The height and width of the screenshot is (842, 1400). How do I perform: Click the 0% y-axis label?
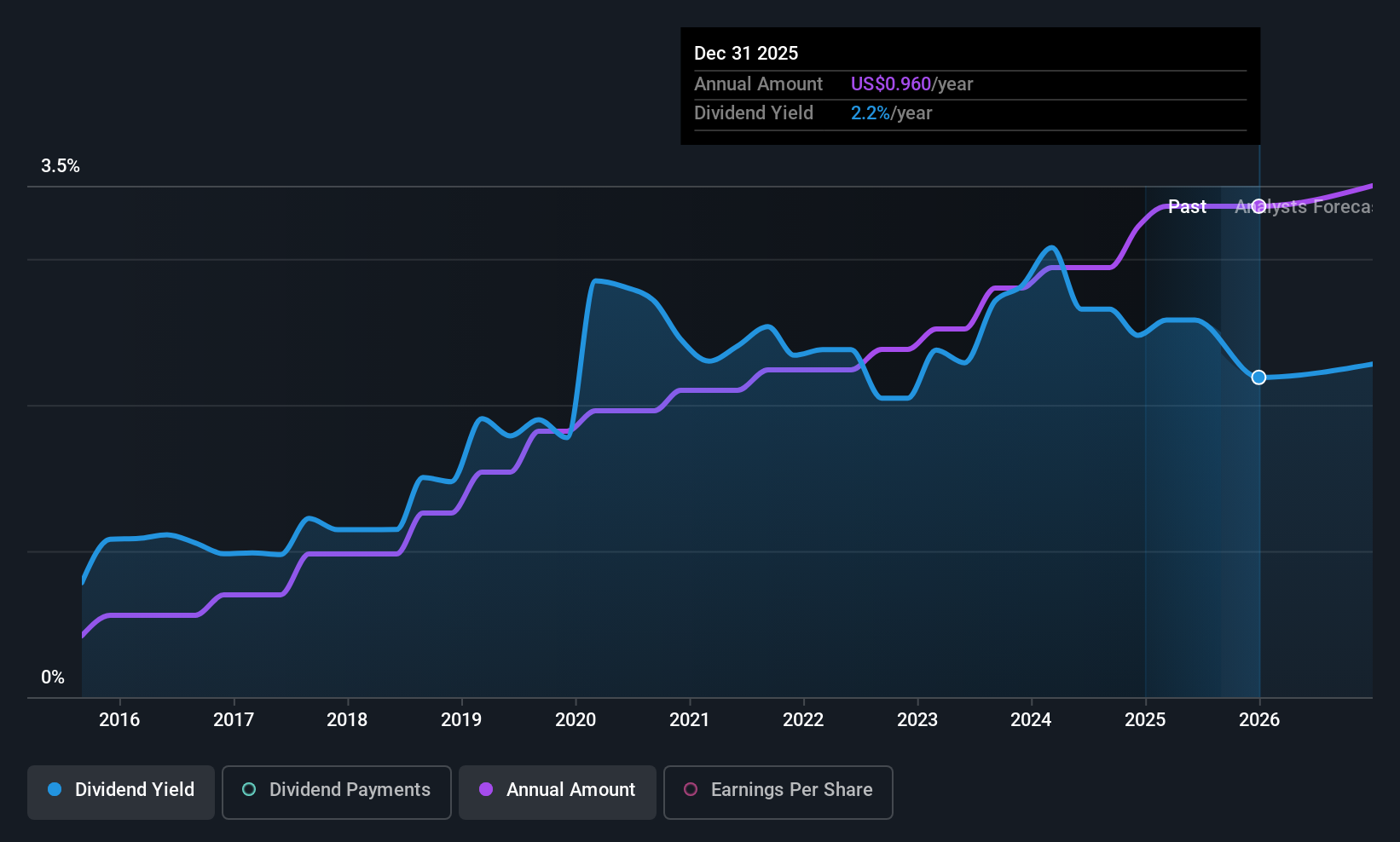tap(53, 678)
